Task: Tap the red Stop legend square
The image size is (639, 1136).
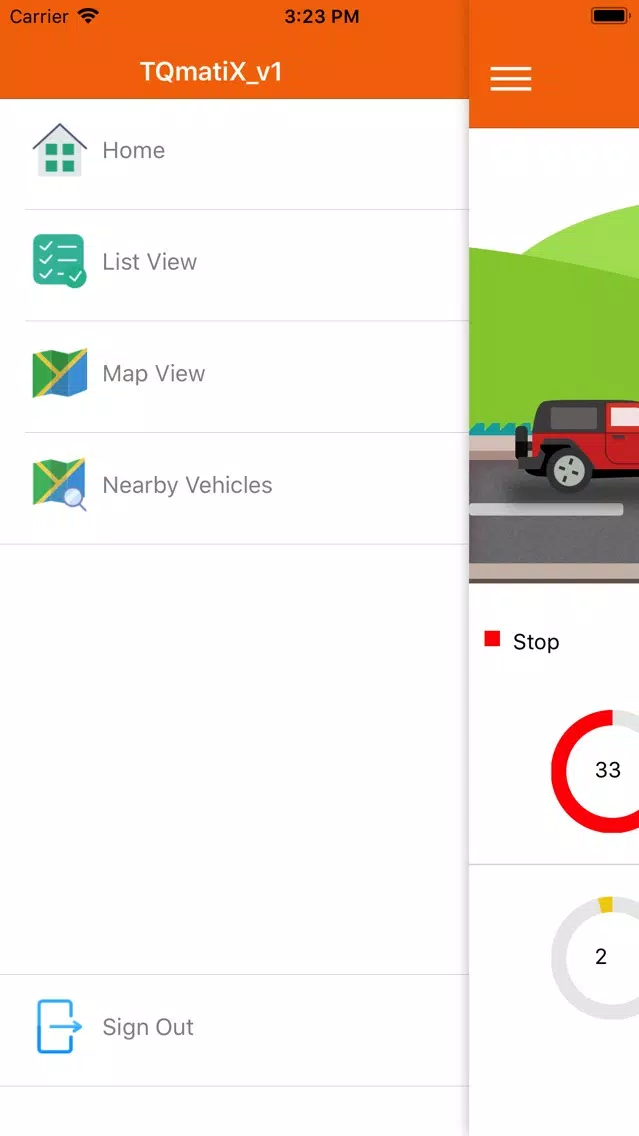Action: point(492,638)
